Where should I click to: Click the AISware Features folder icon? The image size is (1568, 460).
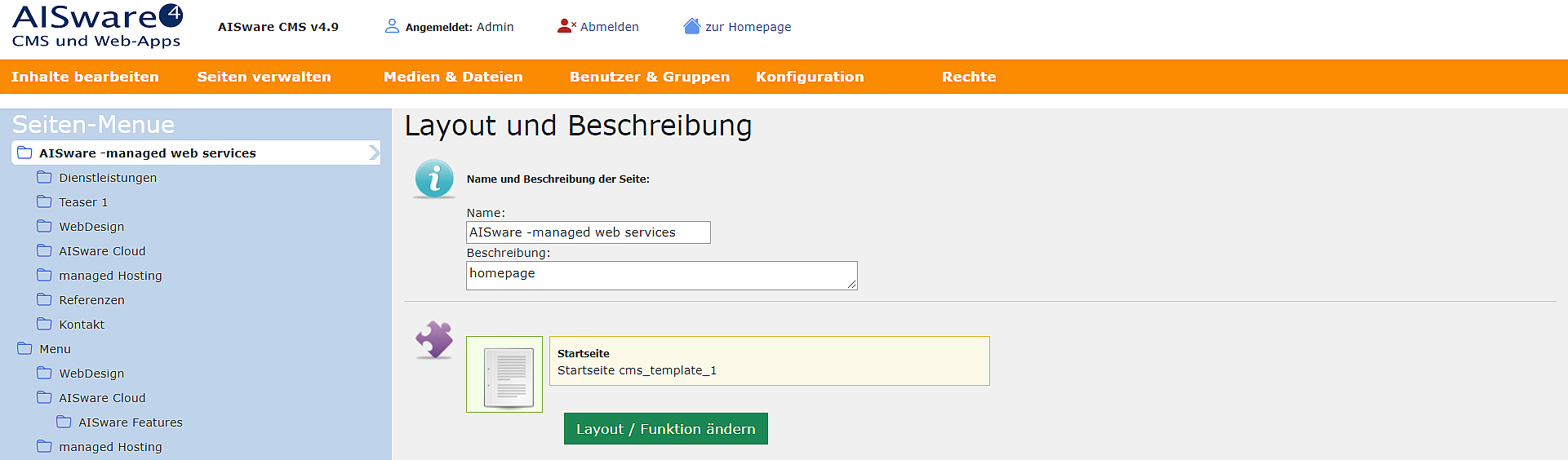[64, 422]
